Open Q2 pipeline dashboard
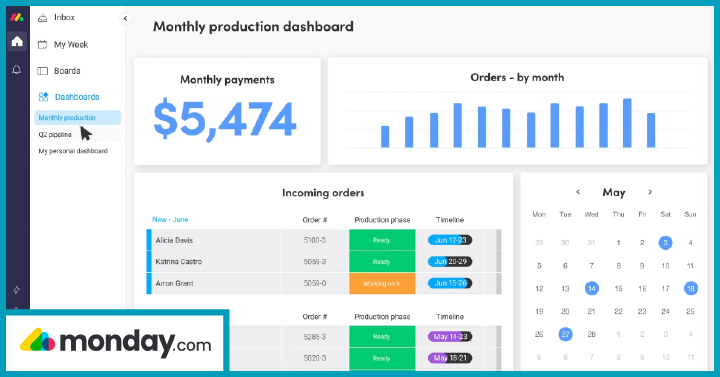Screen dimensions: 720x377 click(x=55, y=135)
